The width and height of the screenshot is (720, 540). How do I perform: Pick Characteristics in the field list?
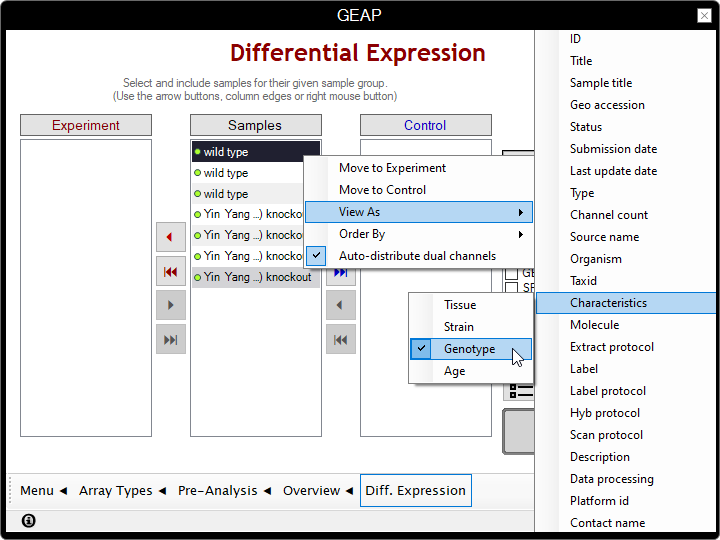click(x=608, y=303)
